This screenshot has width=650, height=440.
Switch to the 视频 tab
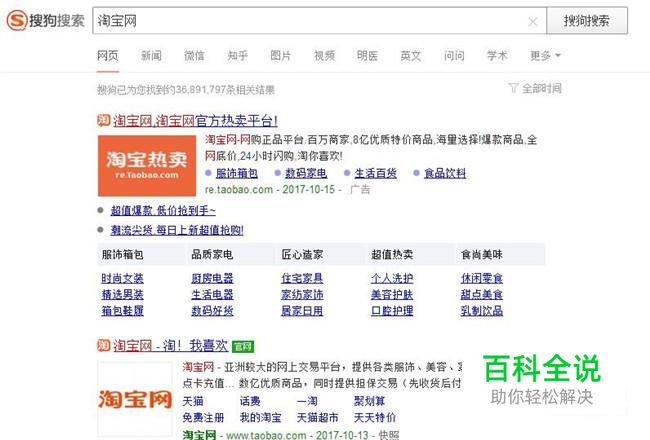point(324,56)
